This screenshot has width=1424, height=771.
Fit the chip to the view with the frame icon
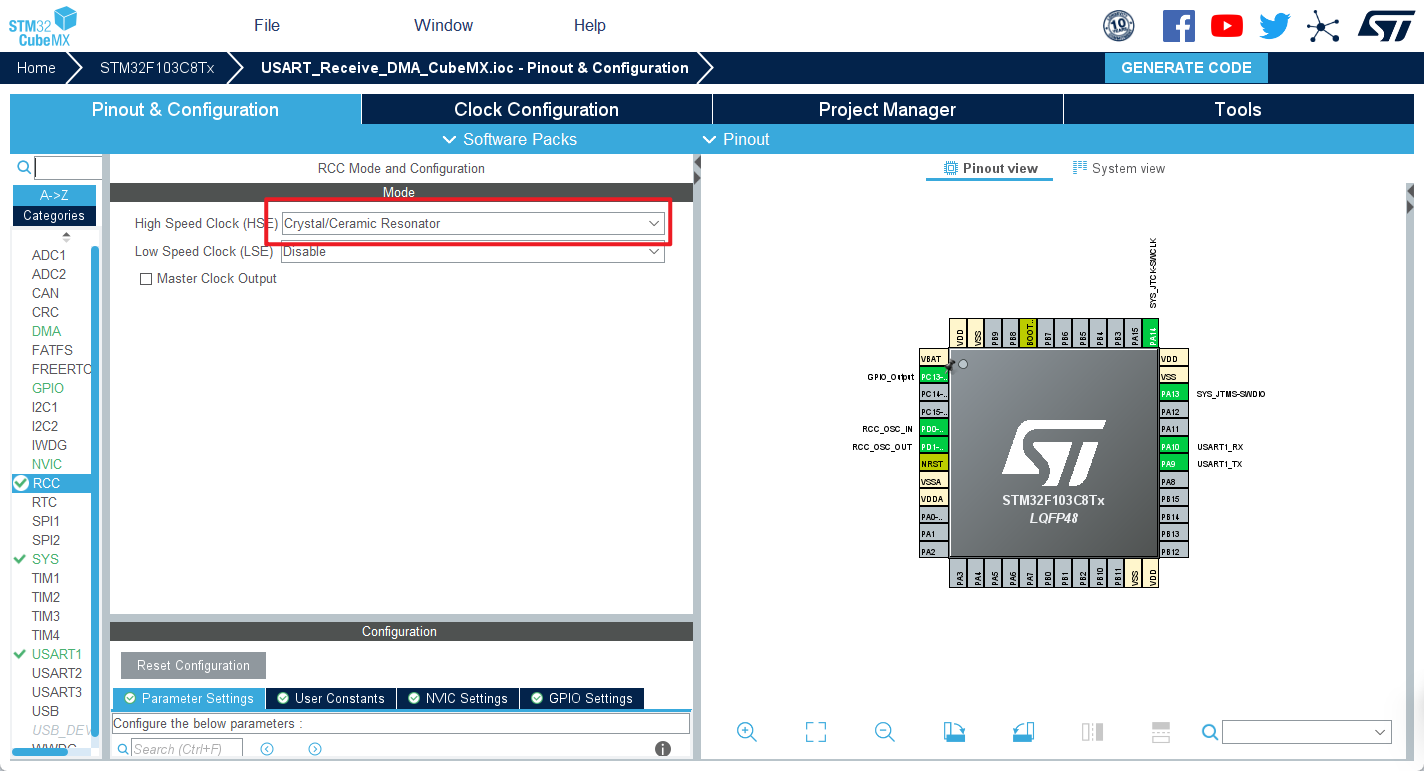pos(816,732)
